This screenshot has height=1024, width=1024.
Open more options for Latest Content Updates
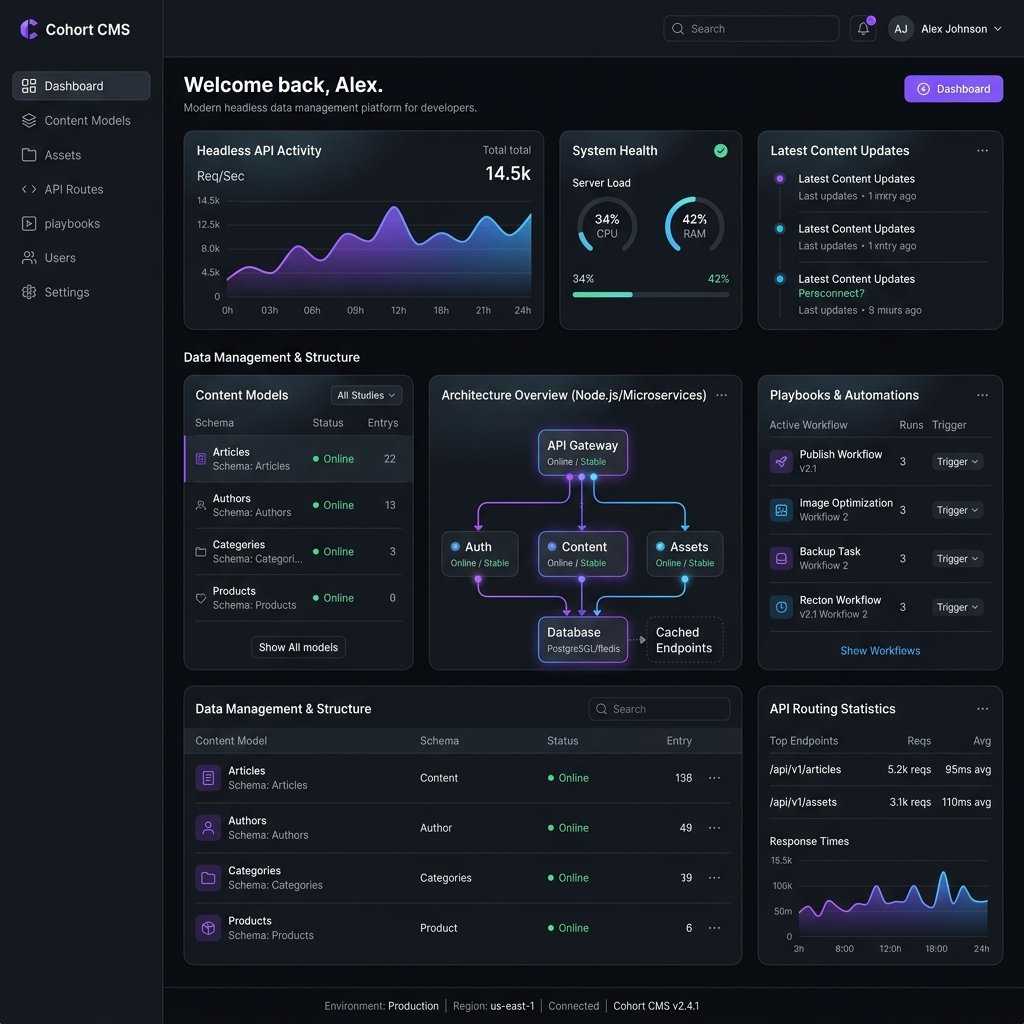[982, 151]
